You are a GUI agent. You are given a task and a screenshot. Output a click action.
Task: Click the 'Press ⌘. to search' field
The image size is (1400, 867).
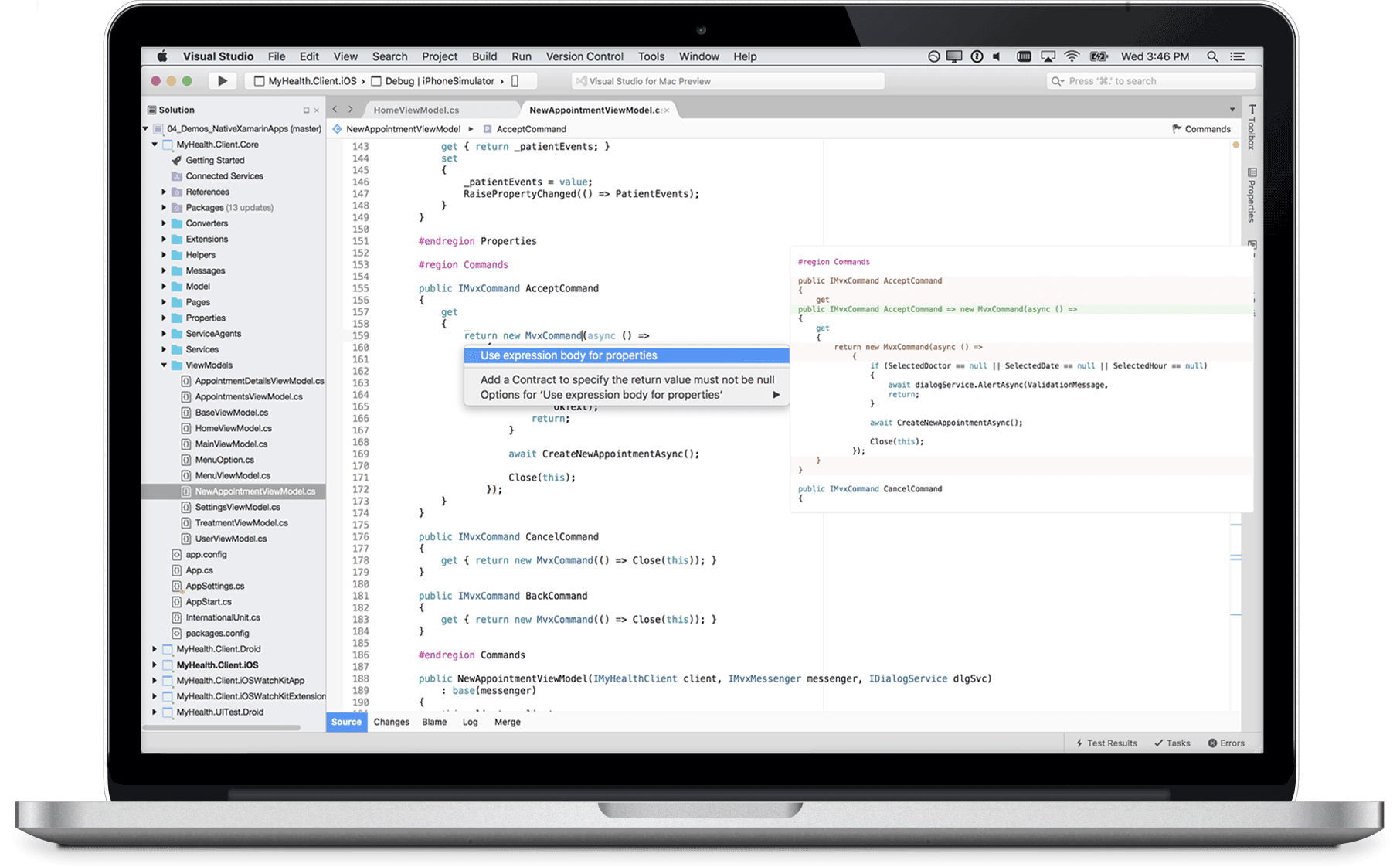(x=1150, y=81)
